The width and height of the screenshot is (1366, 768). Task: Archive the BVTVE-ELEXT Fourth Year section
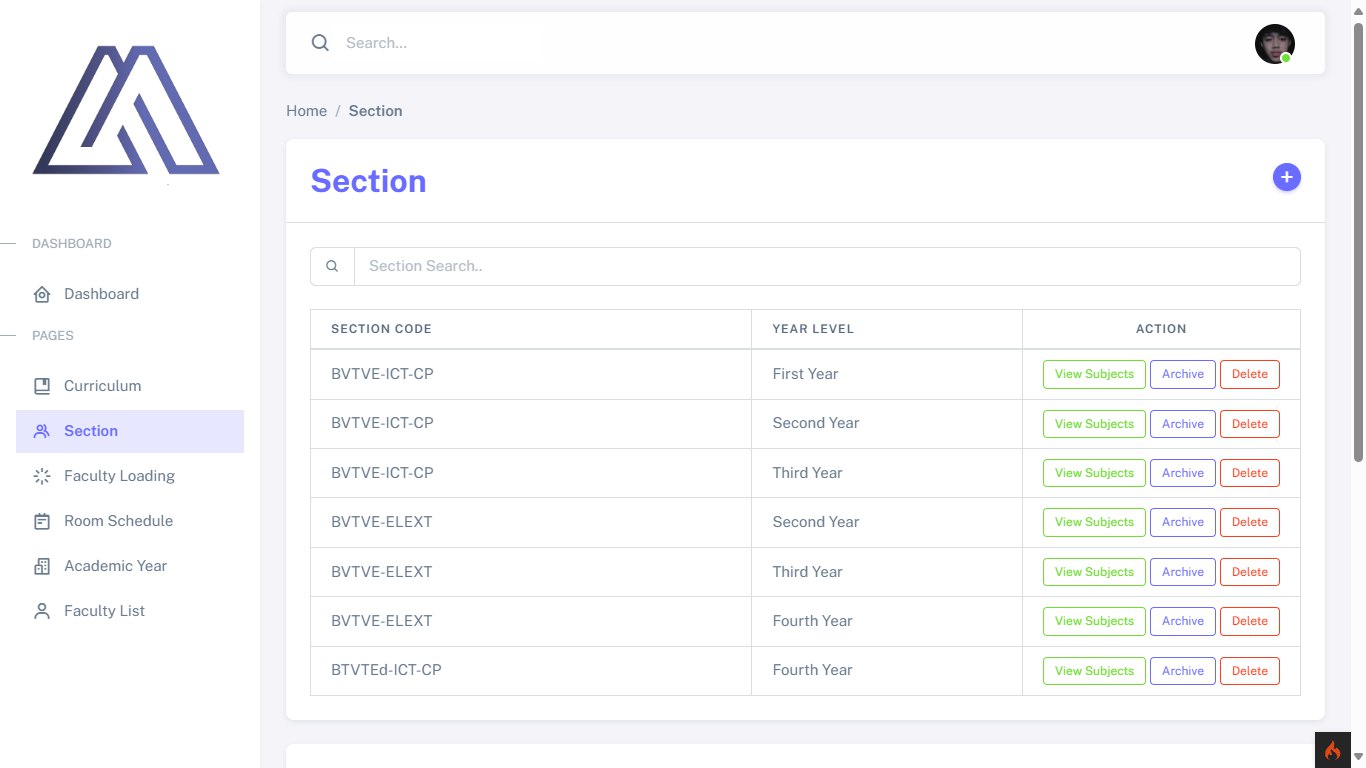[x=1183, y=621]
